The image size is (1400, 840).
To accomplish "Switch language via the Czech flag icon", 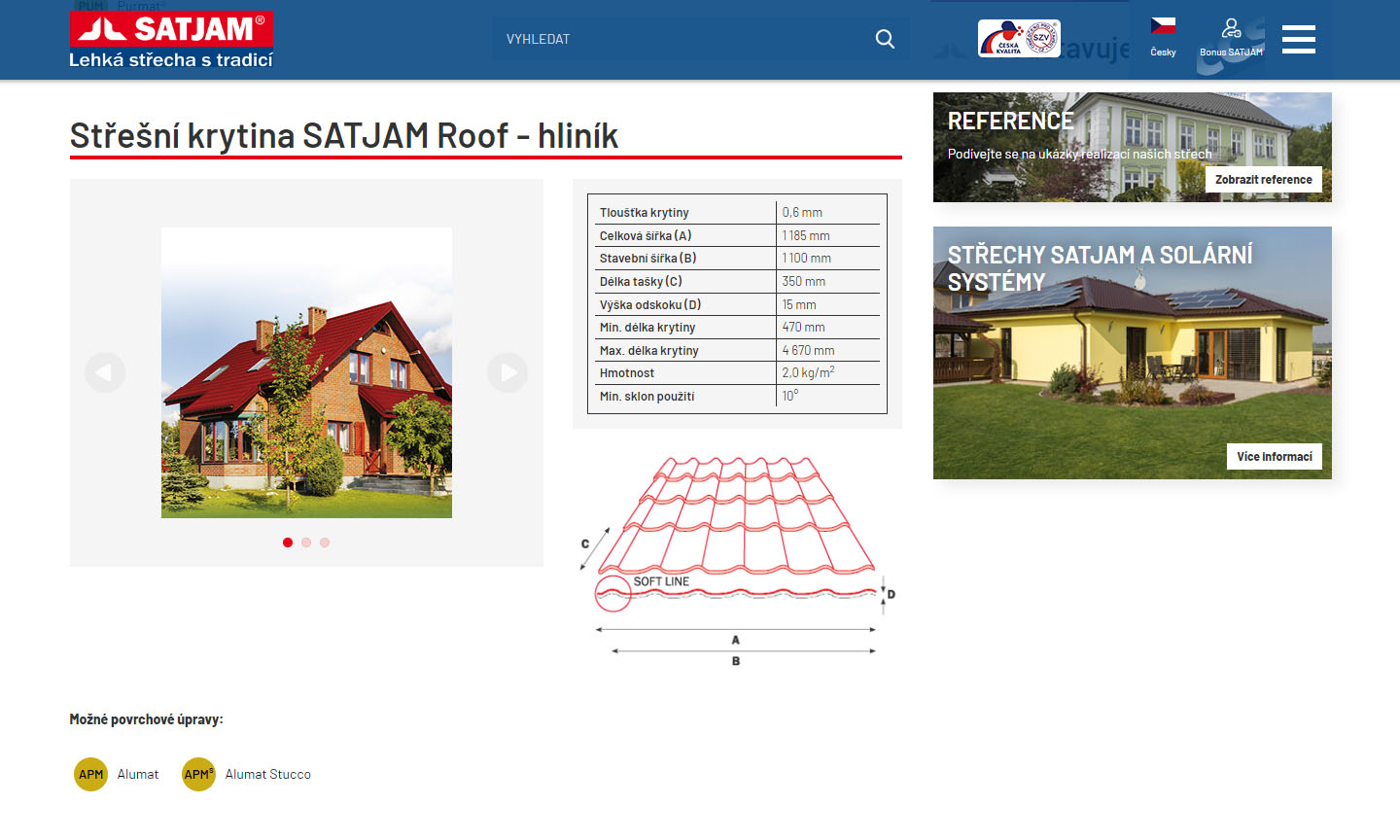I will pos(1163,25).
